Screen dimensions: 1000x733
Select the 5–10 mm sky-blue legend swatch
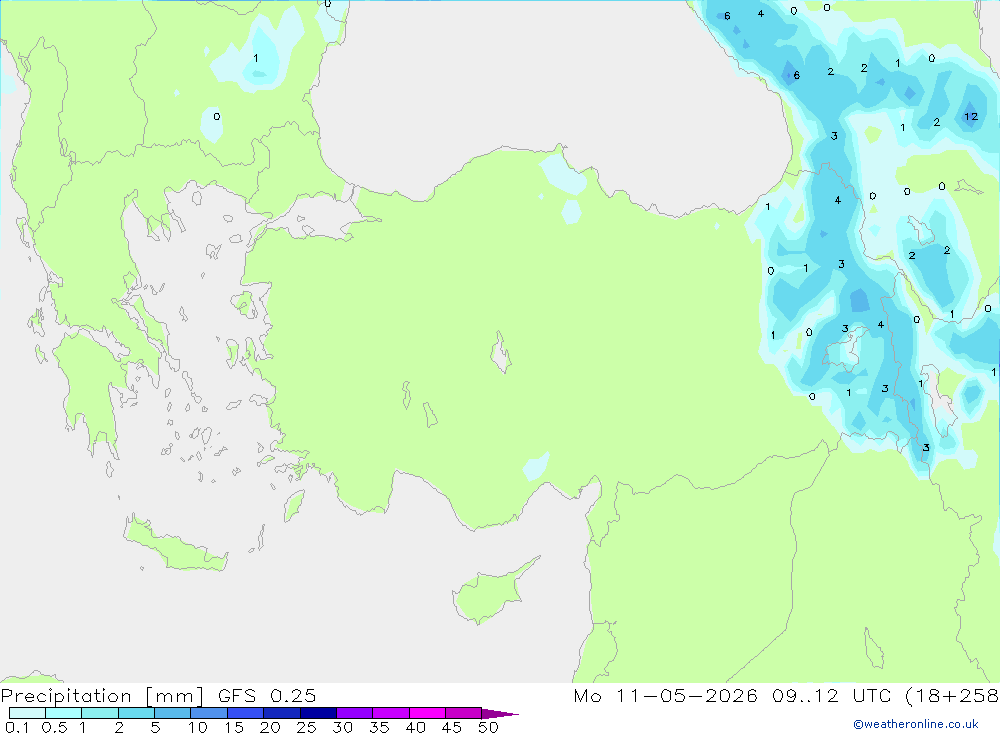point(173,713)
